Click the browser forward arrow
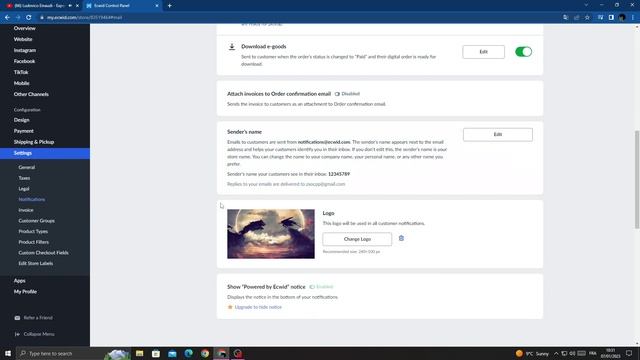 click(18, 18)
